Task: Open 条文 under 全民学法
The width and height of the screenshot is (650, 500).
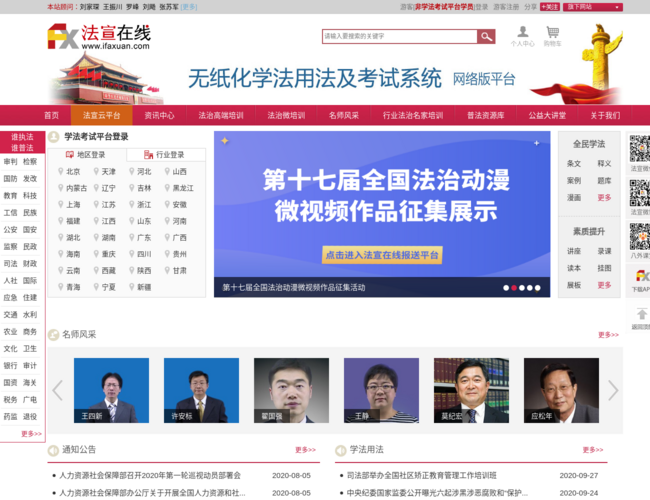Action: coord(574,163)
